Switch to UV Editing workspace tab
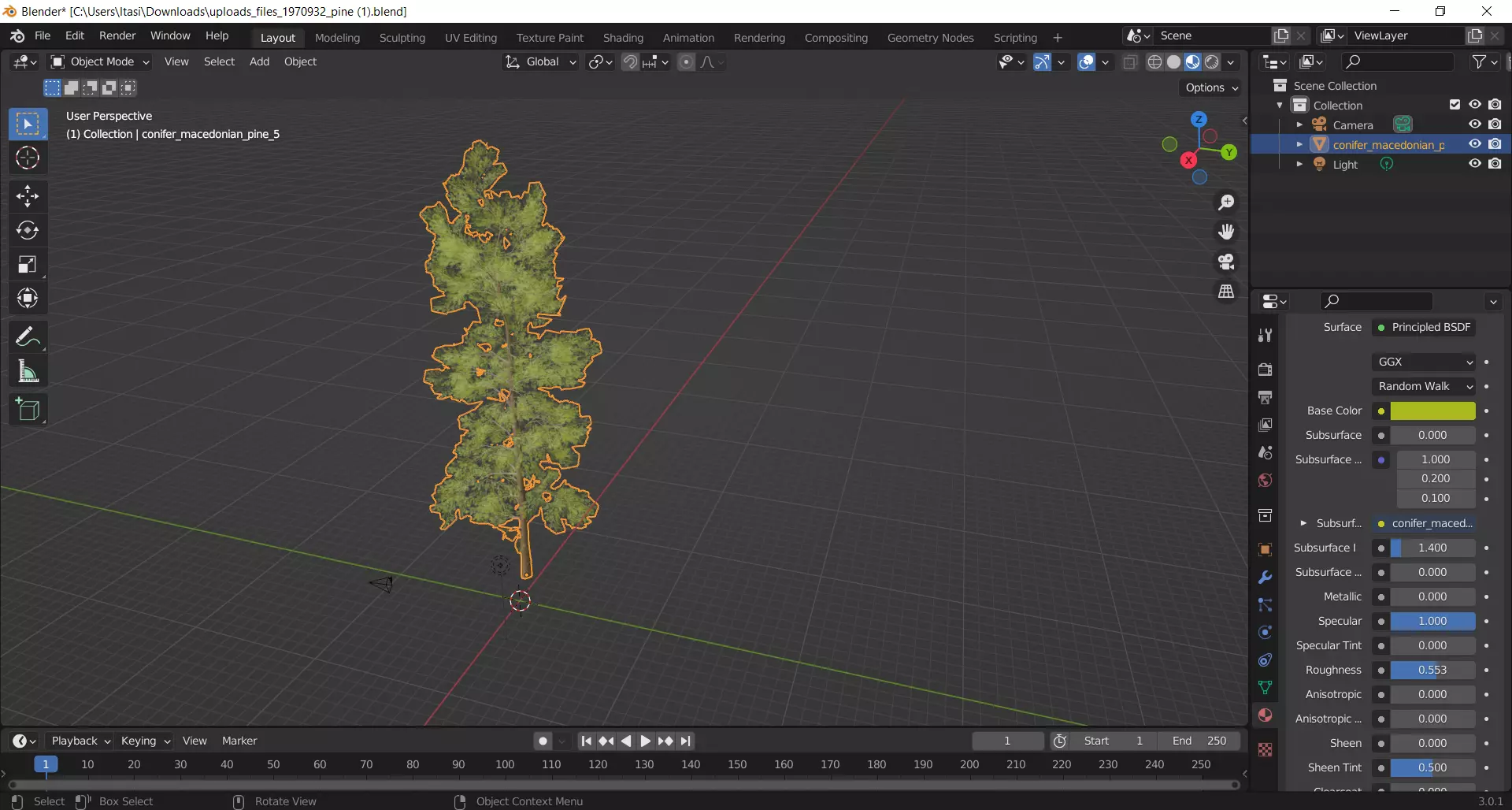This screenshot has height=810, width=1512. pyautogui.click(x=471, y=37)
